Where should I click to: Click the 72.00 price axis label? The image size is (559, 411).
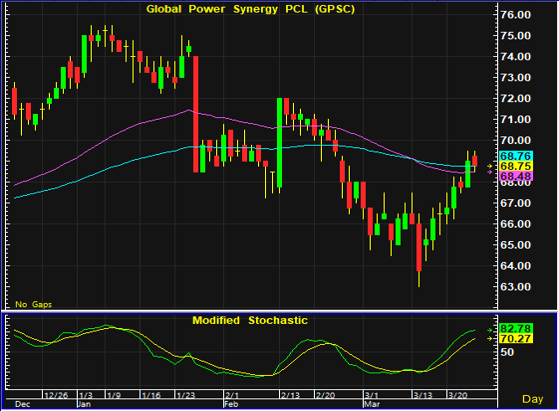(516, 99)
